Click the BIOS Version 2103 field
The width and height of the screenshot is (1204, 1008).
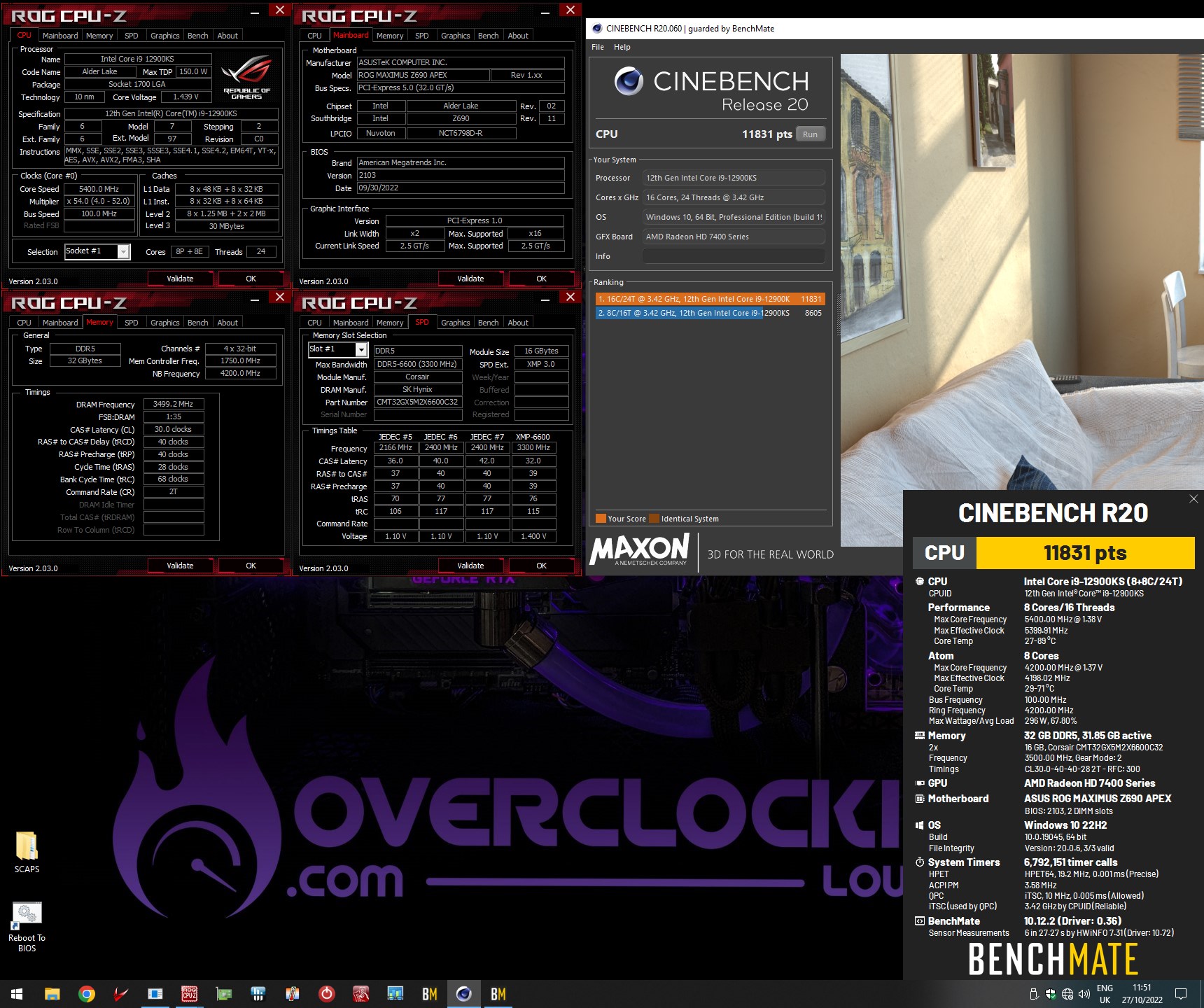[460, 175]
